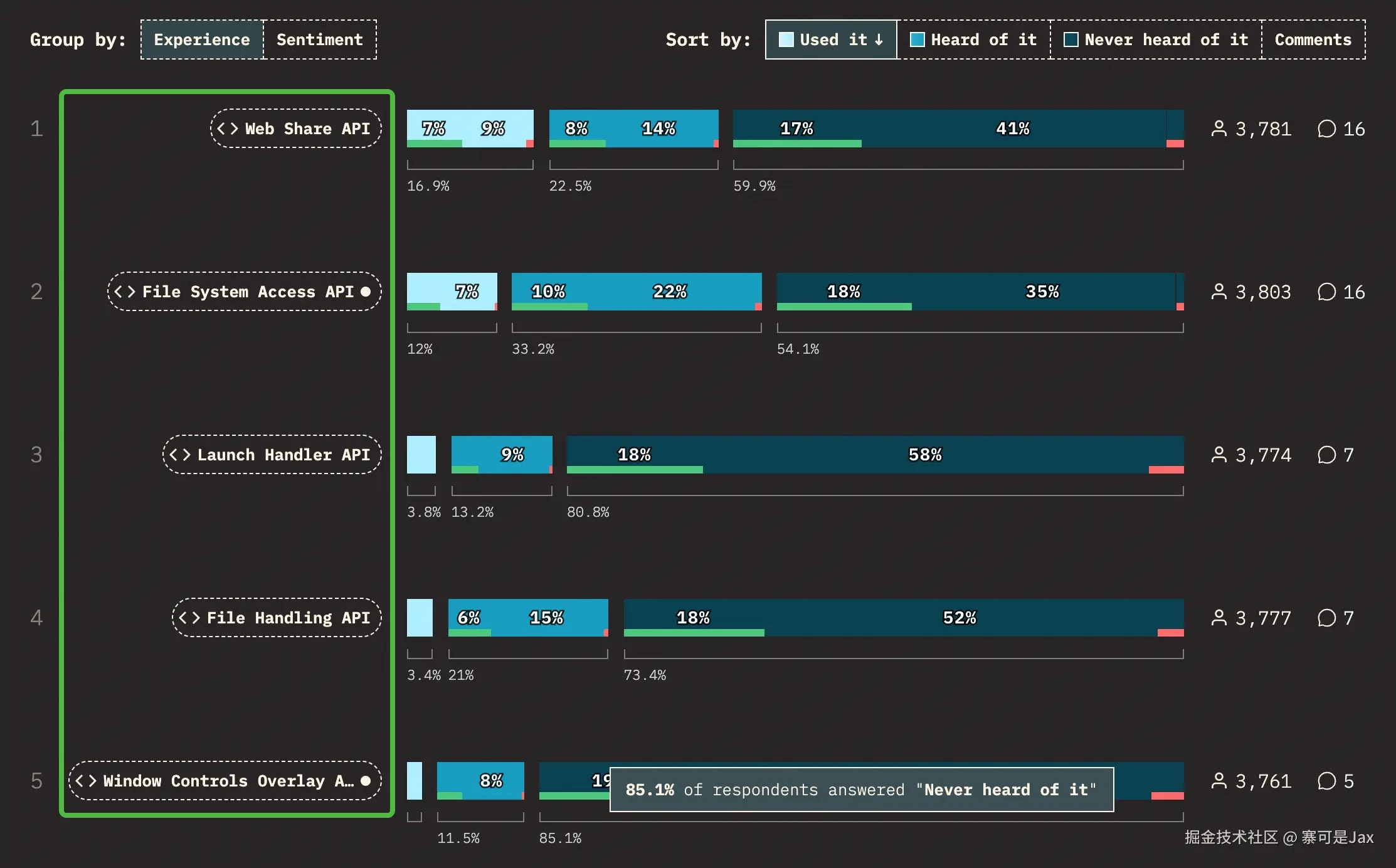Select Heard of it sort option
Image resolution: width=1396 pixels, height=868 pixels.
coord(973,40)
